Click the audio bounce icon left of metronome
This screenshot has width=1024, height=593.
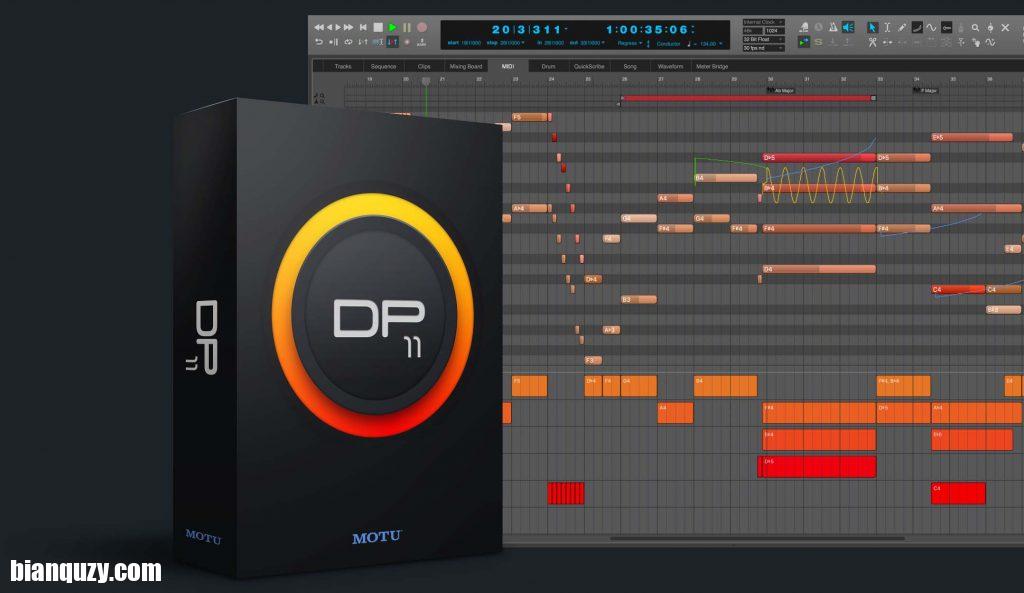804,27
